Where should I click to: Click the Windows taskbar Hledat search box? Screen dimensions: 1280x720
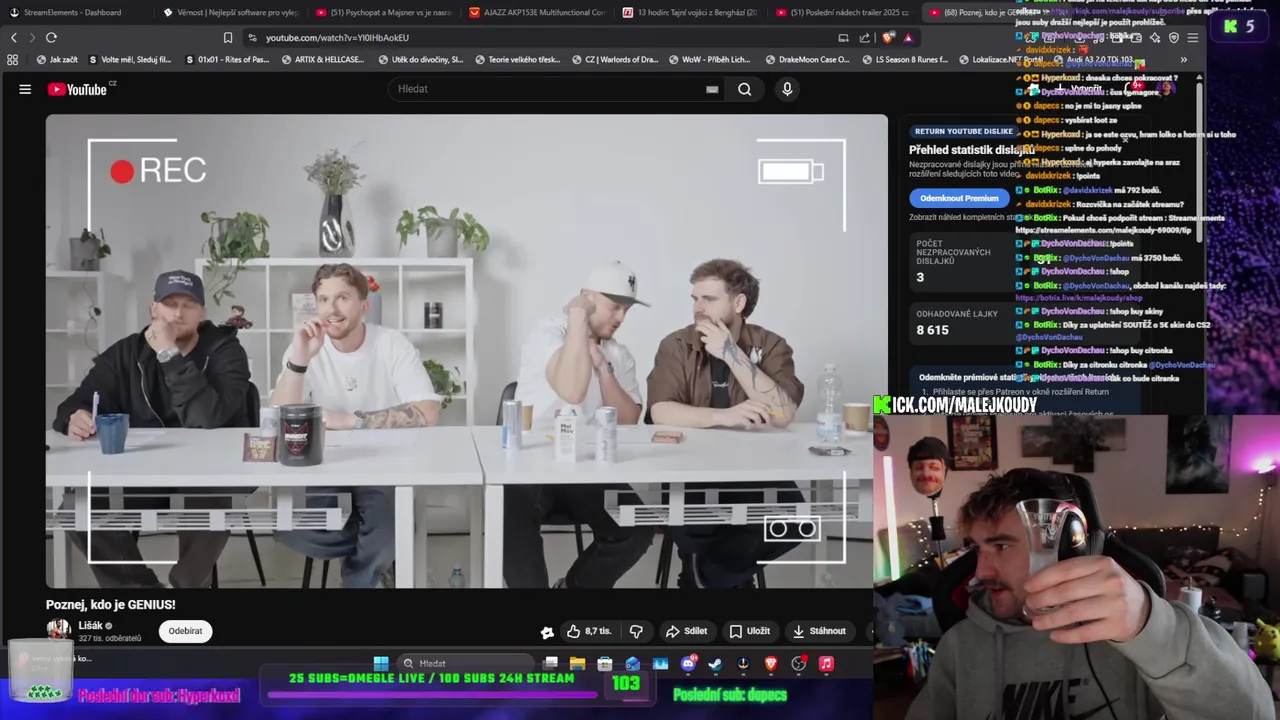pyautogui.click(x=466, y=663)
